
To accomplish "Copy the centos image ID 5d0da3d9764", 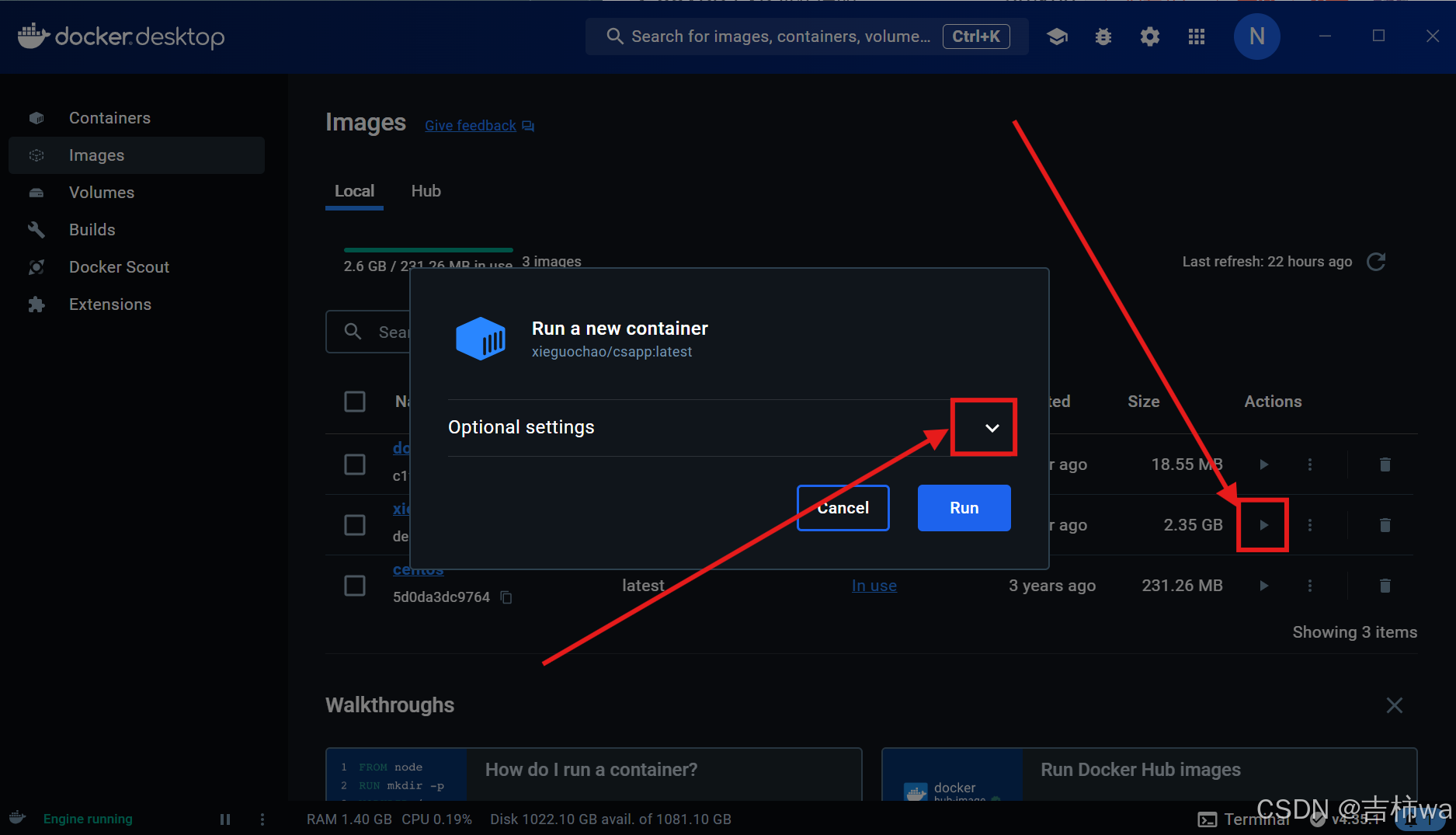I will (x=506, y=597).
